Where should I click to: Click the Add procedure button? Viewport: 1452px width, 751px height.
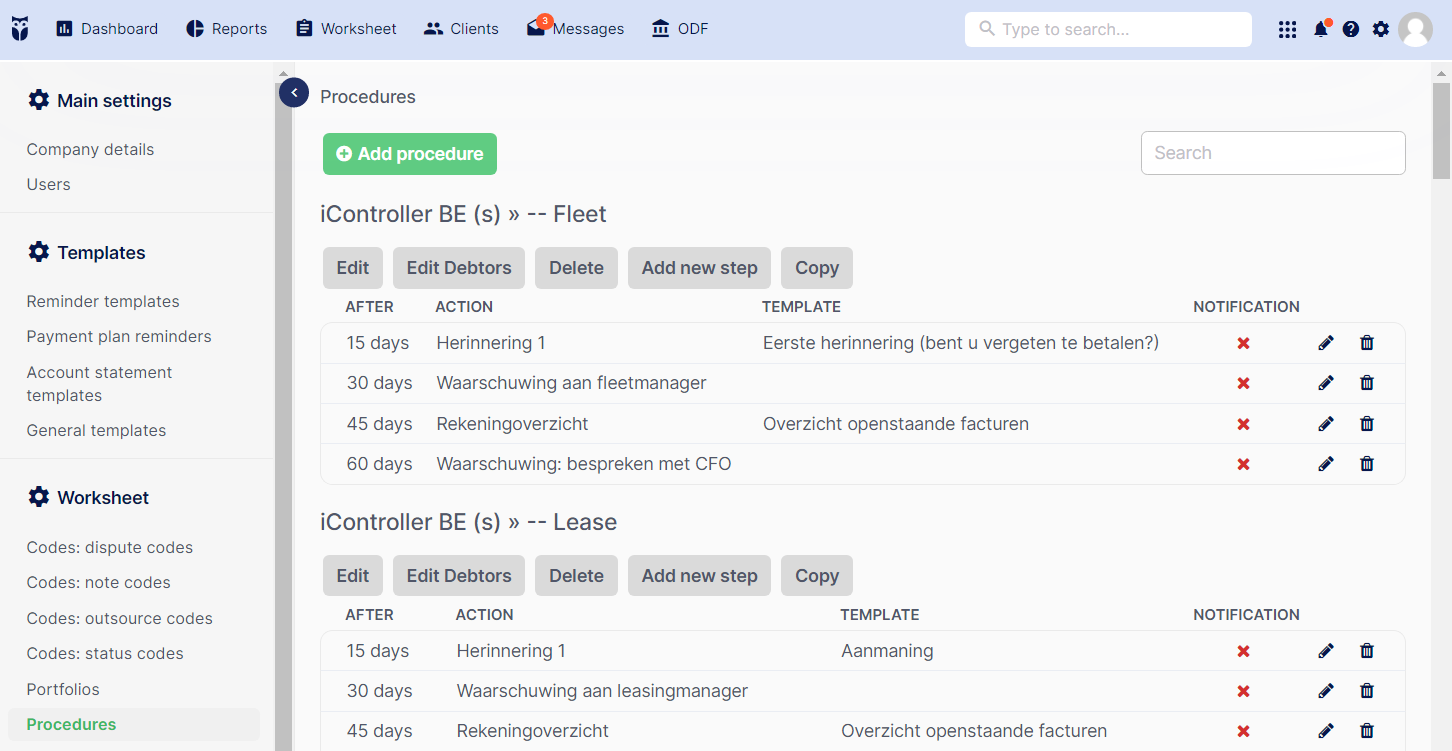click(x=410, y=154)
